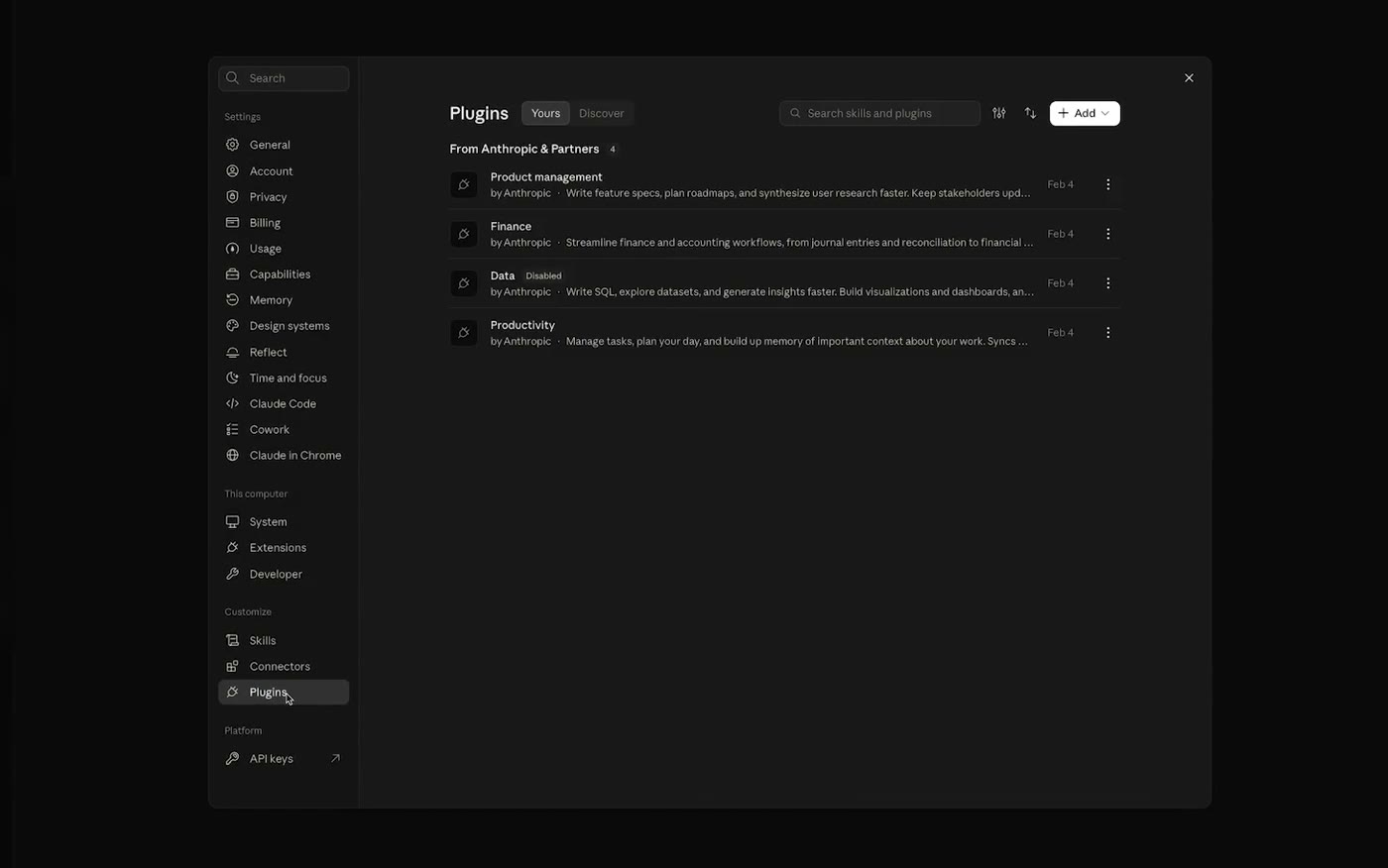The height and width of the screenshot is (868, 1388).
Task: Open General settings
Action: click(284, 145)
